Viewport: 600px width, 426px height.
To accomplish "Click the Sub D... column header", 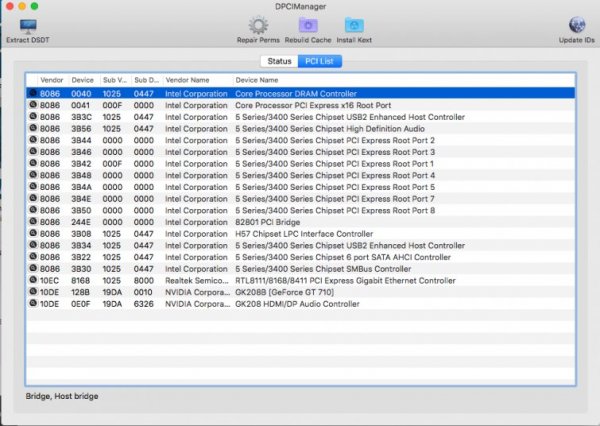I will tap(146, 79).
